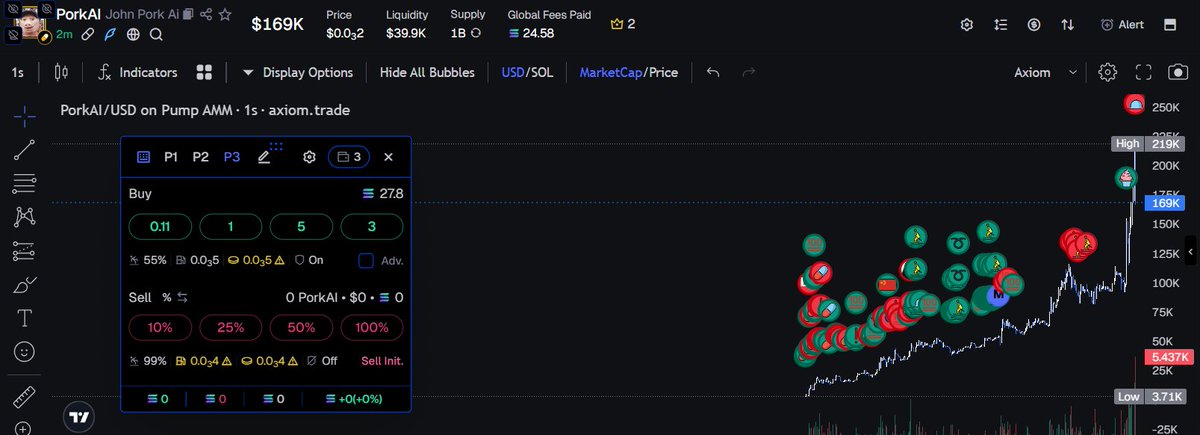The width and height of the screenshot is (1200, 435).
Task: Click the panel layout icon beside Alert
Action: click(x=1169, y=24)
